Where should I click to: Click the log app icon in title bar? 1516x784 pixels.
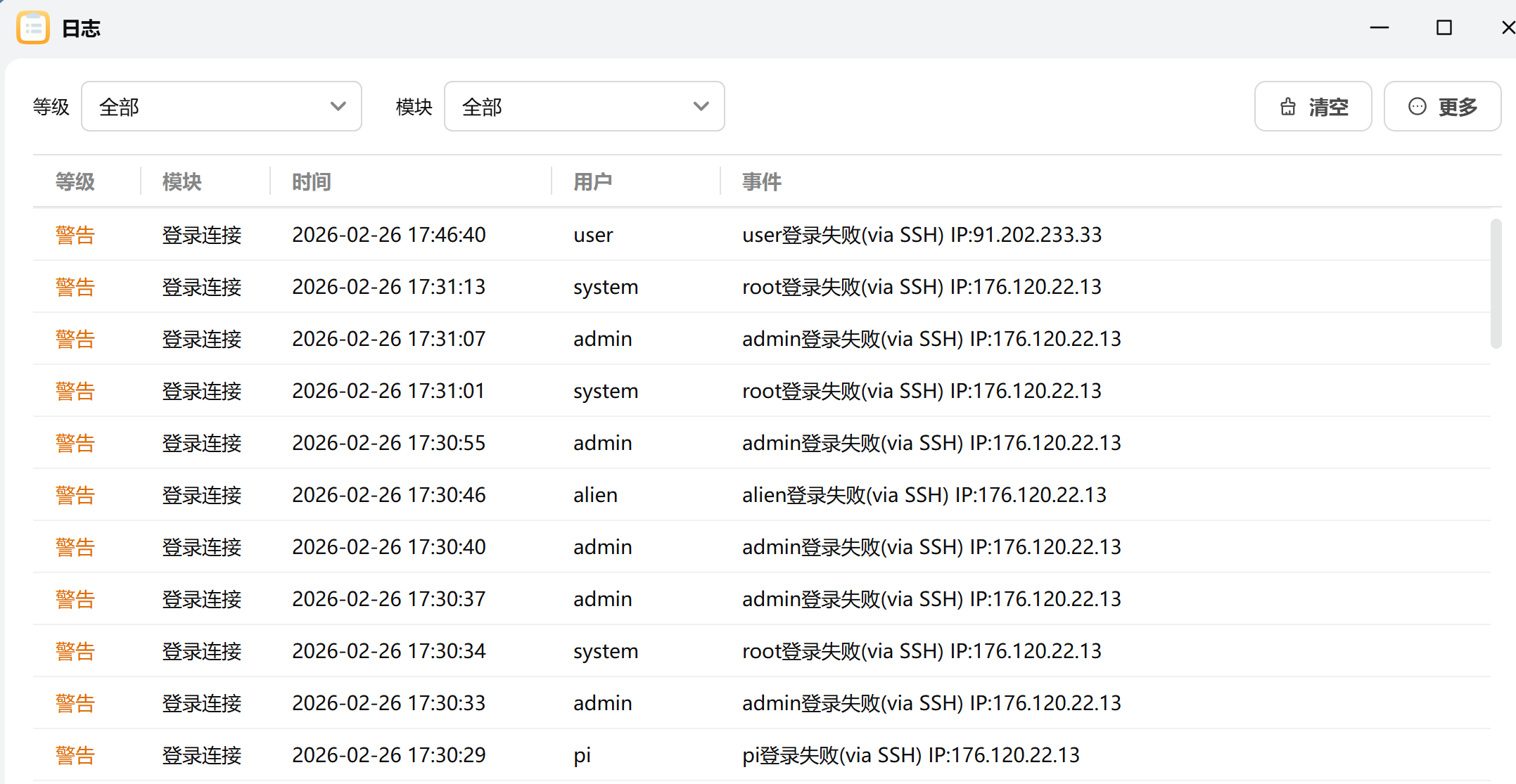pyautogui.click(x=32, y=28)
